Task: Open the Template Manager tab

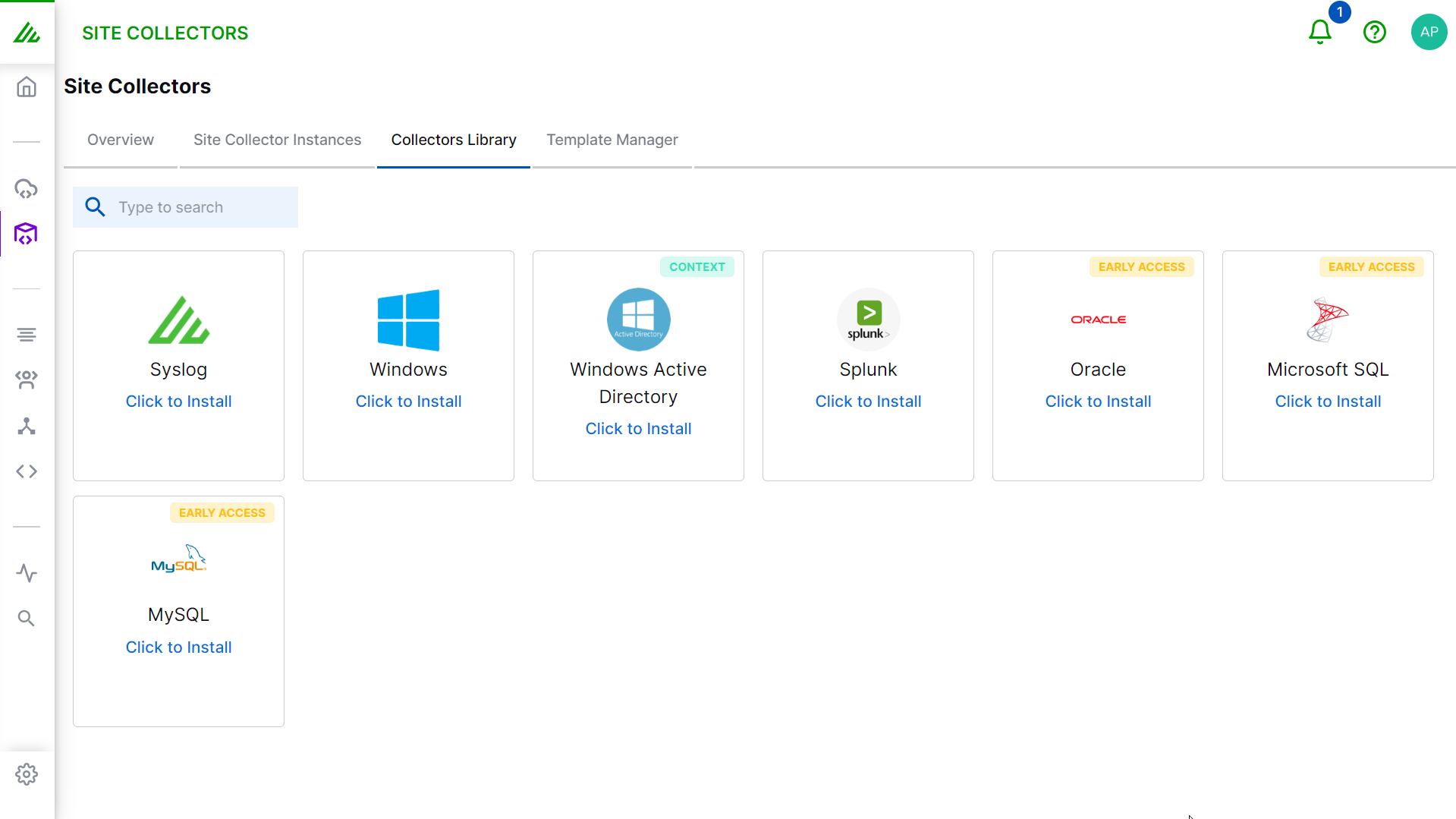Action: [x=612, y=140]
